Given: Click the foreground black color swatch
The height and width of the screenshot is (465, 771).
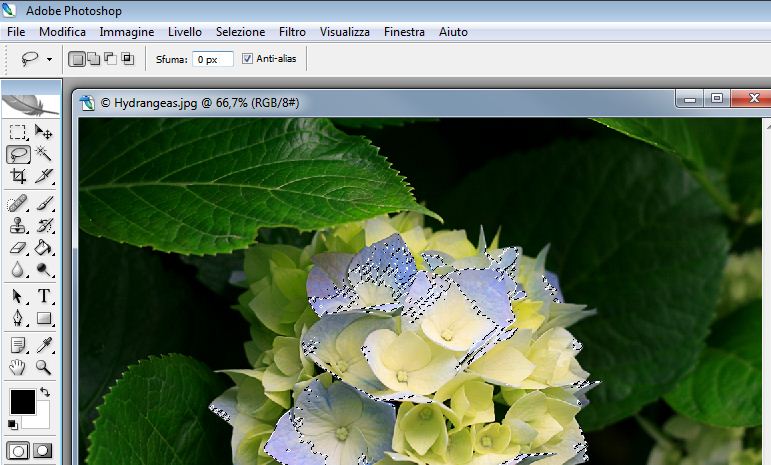Looking at the screenshot, I should 23,401.
